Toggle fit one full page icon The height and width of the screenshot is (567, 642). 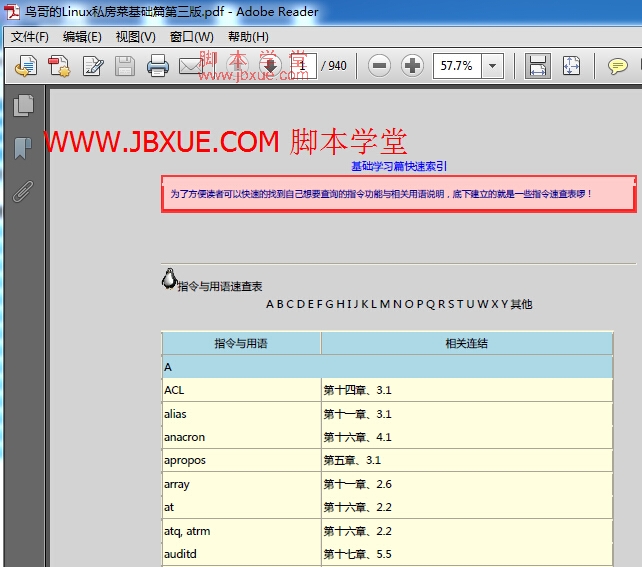pos(571,66)
